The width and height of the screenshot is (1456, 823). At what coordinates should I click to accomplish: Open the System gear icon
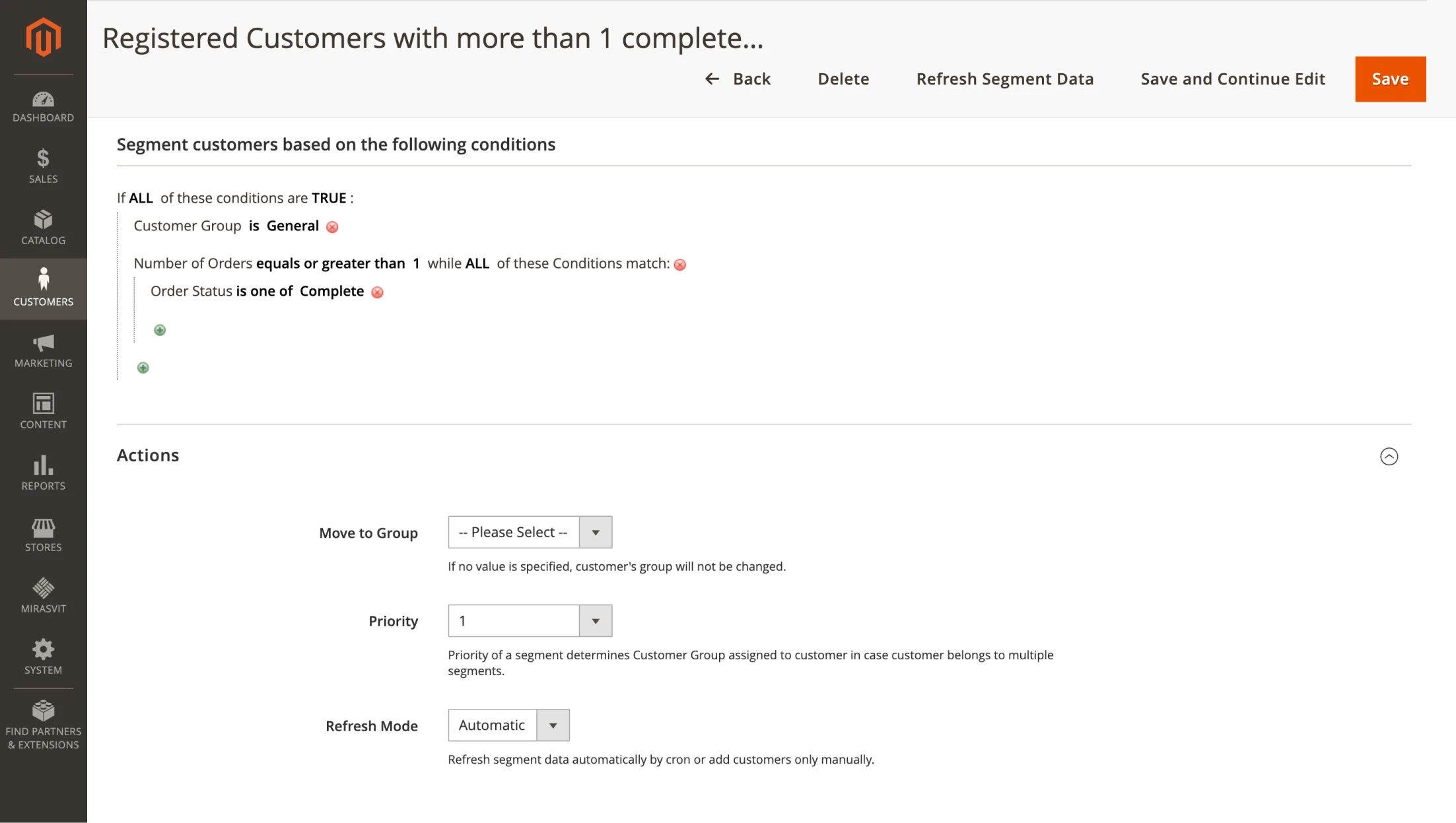(x=43, y=651)
